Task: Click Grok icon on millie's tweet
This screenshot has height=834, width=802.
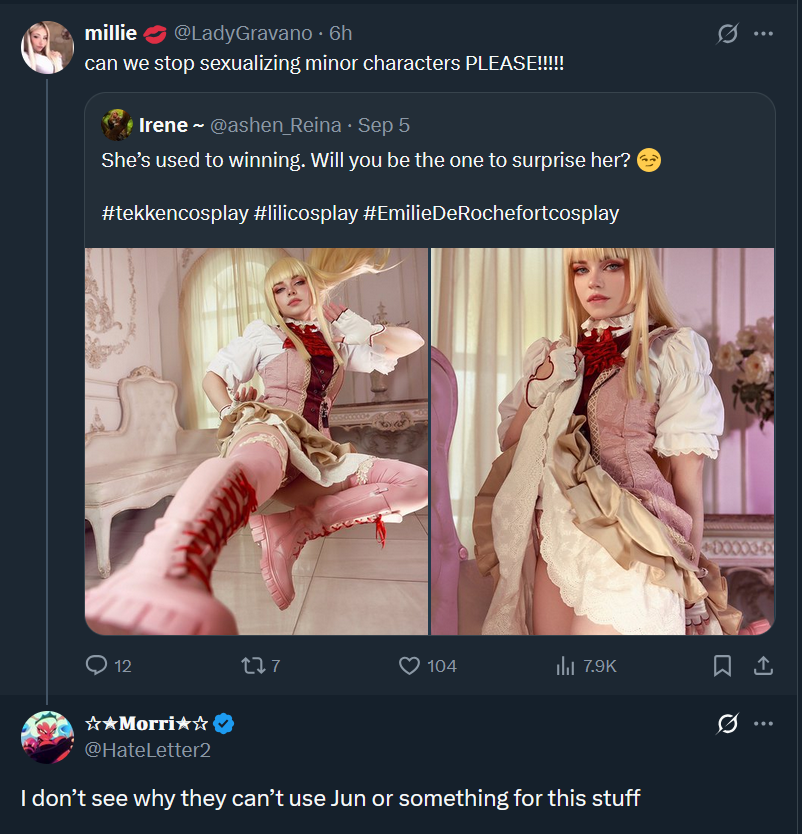Action: point(728,34)
